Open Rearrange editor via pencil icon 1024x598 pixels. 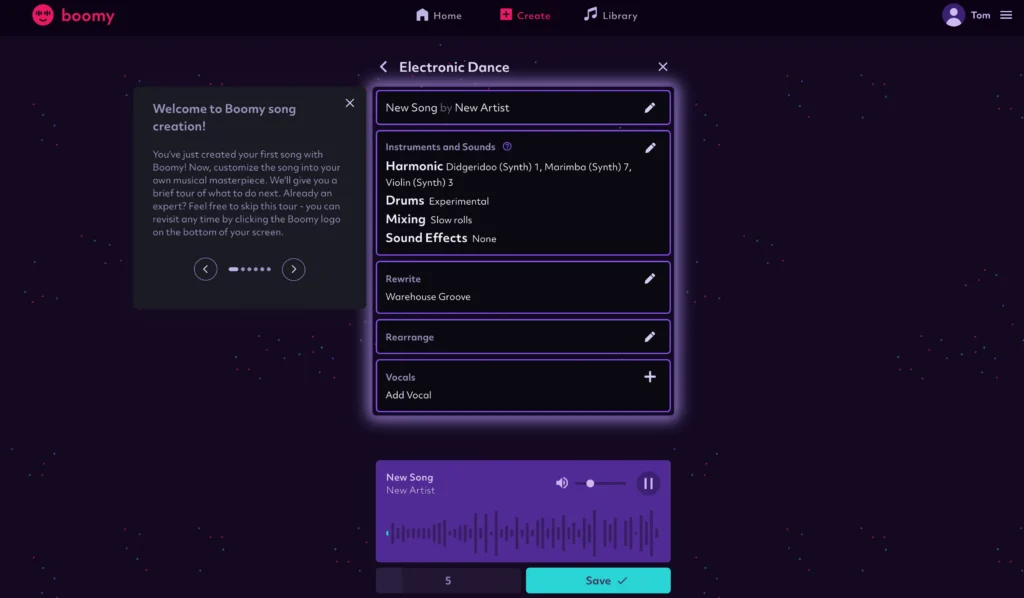click(650, 337)
